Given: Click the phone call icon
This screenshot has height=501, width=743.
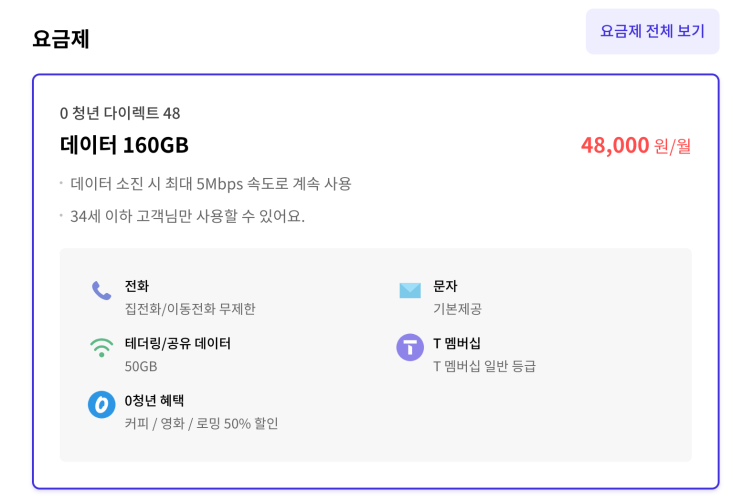Looking at the screenshot, I should coord(101,290).
